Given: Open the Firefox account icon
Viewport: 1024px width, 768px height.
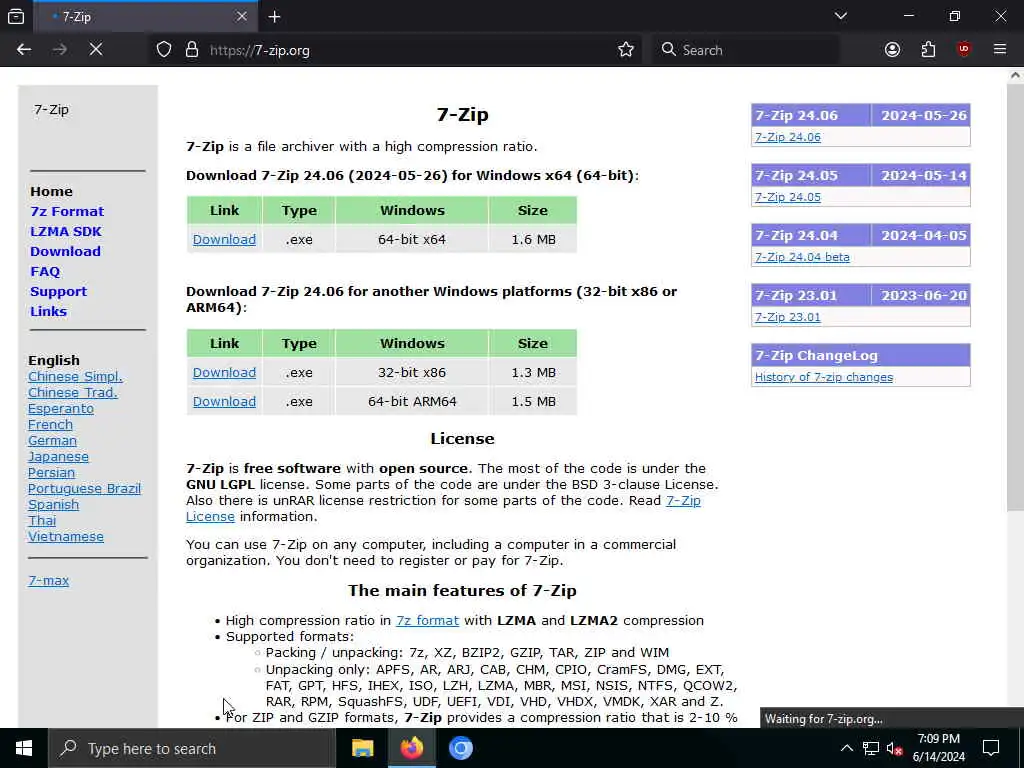Looking at the screenshot, I should (x=892, y=50).
